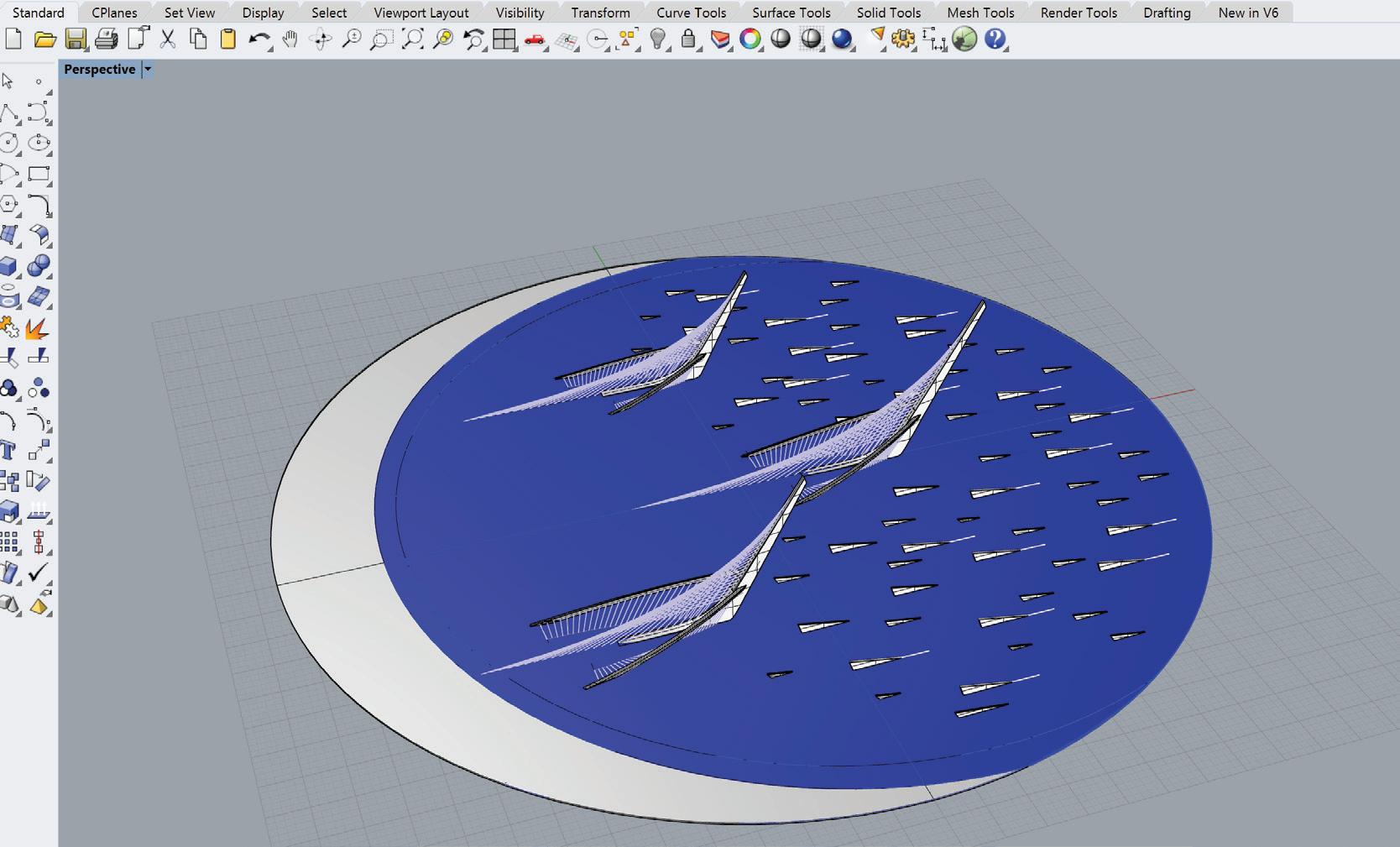Click the Move transform icon
This screenshot has height=847, width=1400.
point(39,451)
